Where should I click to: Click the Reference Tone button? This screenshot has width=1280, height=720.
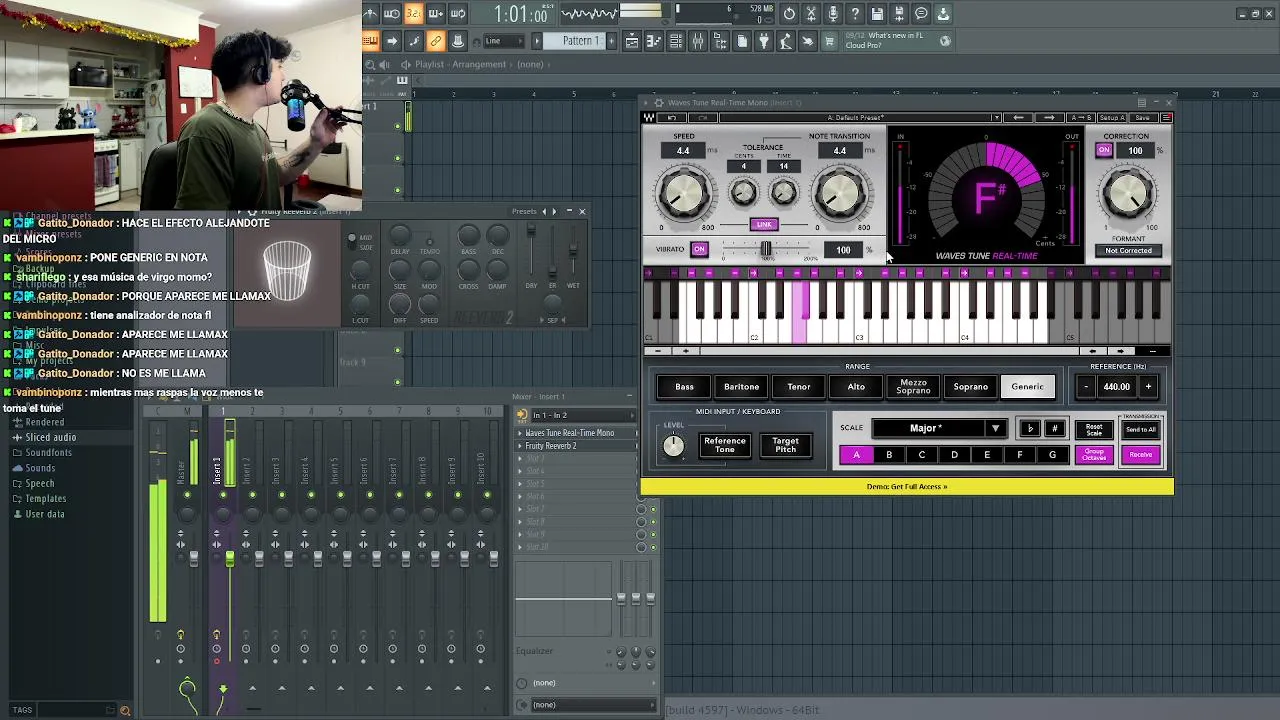pyautogui.click(x=725, y=445)
